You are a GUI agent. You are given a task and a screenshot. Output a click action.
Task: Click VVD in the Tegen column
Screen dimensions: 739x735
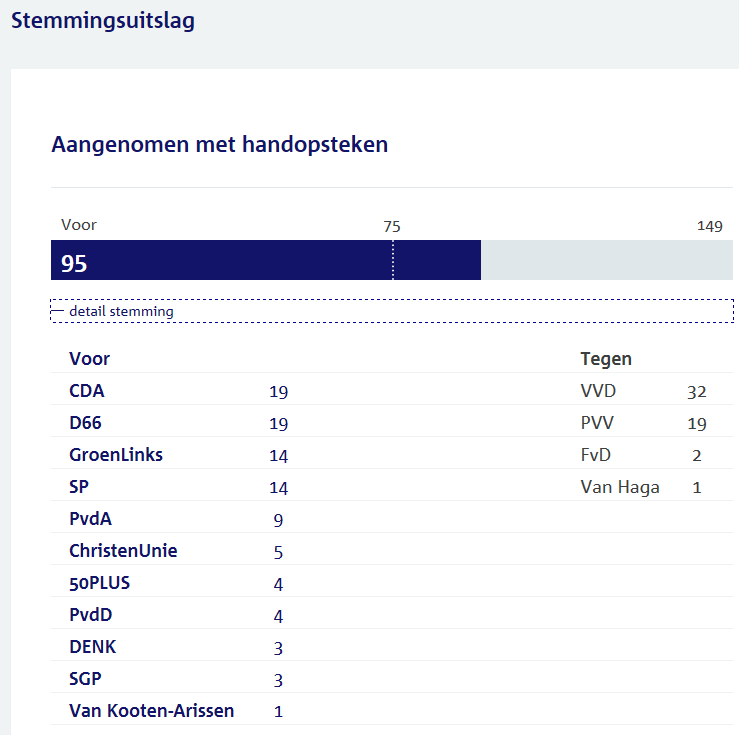(x=598, y=391)
